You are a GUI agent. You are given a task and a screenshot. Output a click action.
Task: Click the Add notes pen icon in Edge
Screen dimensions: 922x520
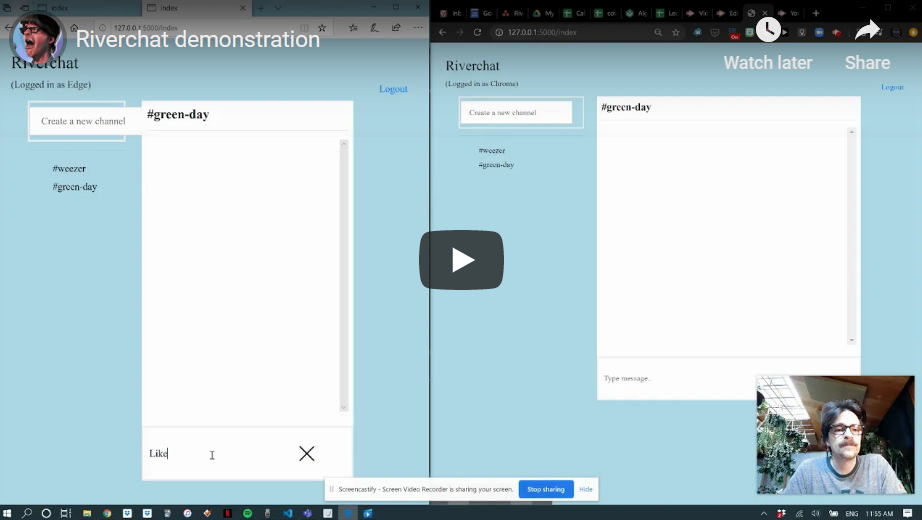[x=375, y=28]
